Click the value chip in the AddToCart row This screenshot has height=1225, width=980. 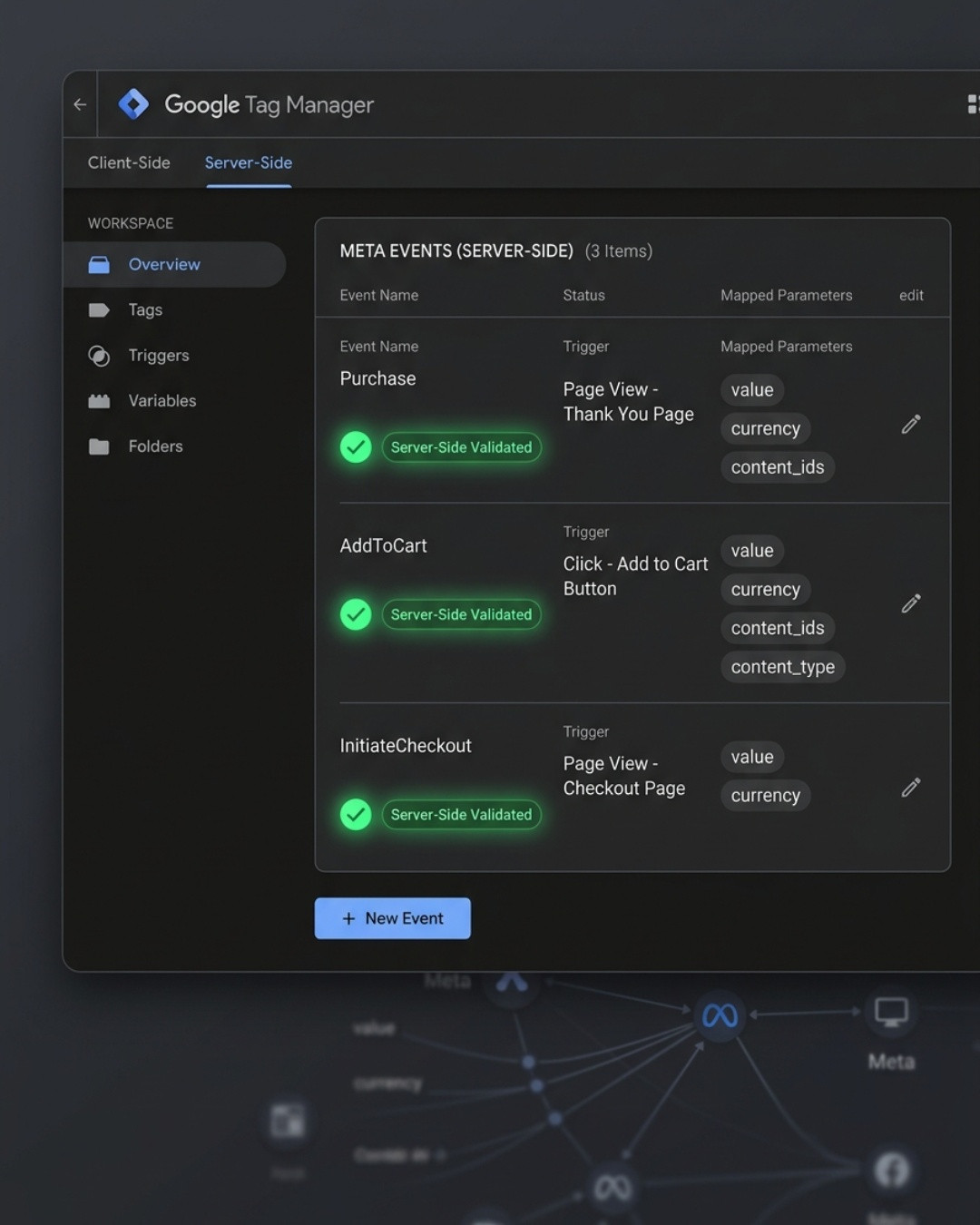[752, 550]
